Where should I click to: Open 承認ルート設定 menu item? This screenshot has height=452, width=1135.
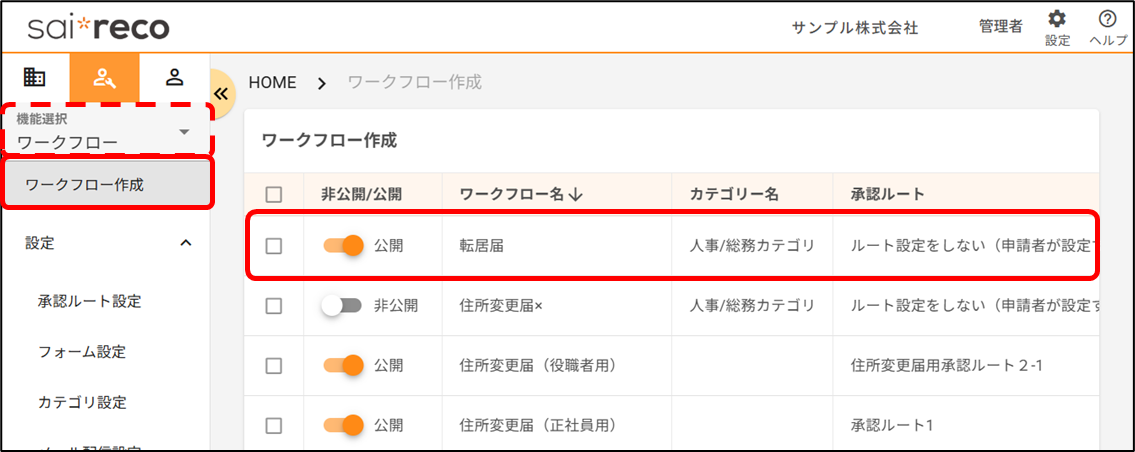click(x=89, y=301)
